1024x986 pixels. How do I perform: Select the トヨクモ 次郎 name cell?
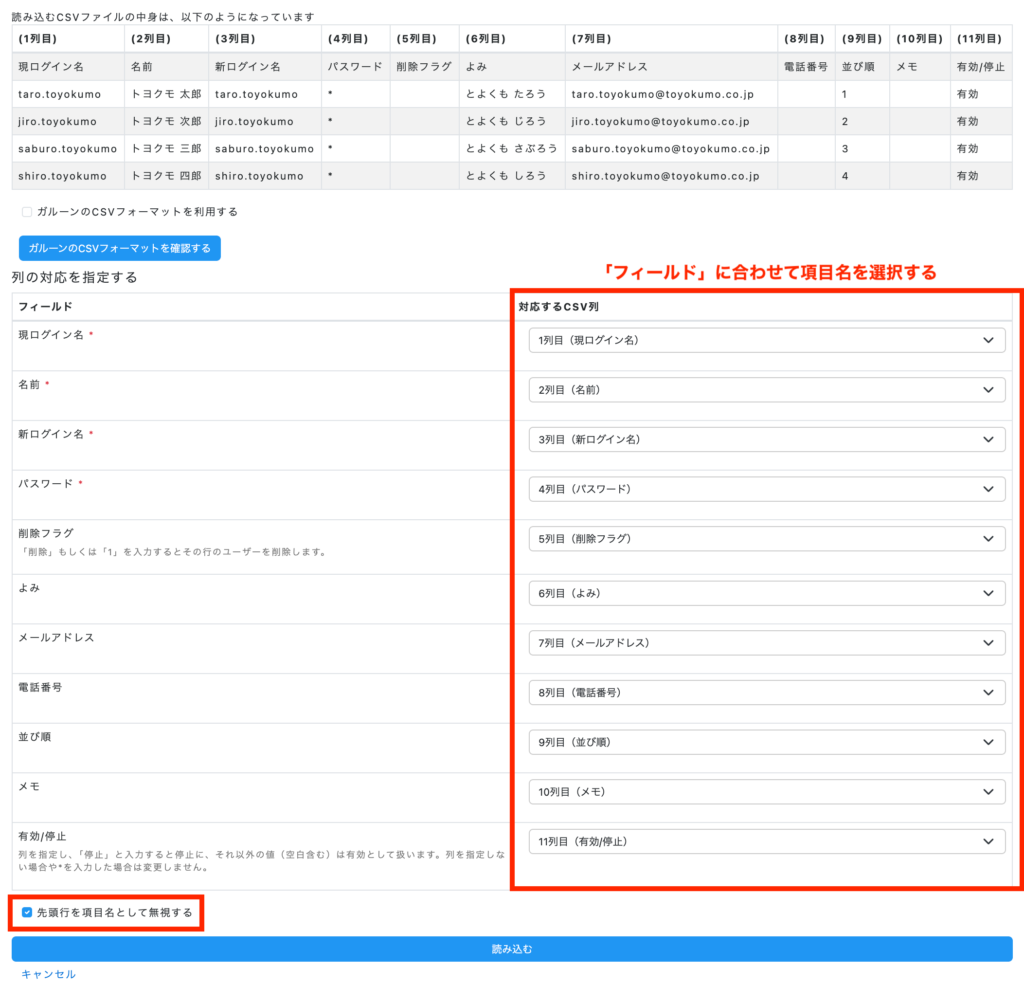(x=166, y=122)
